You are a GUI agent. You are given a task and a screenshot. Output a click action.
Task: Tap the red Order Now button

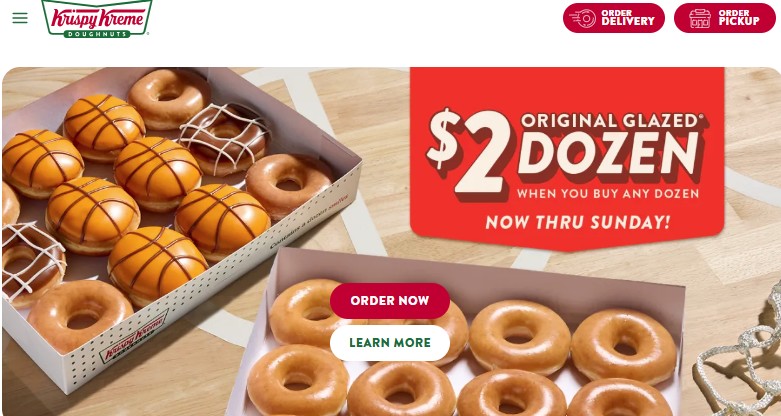390,300
